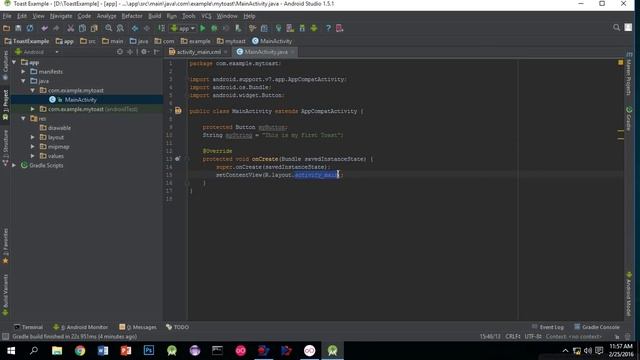This screenshot has height=360, width=640.
Task: Click the Redo toolbar icon
Action: click(56, 28)
